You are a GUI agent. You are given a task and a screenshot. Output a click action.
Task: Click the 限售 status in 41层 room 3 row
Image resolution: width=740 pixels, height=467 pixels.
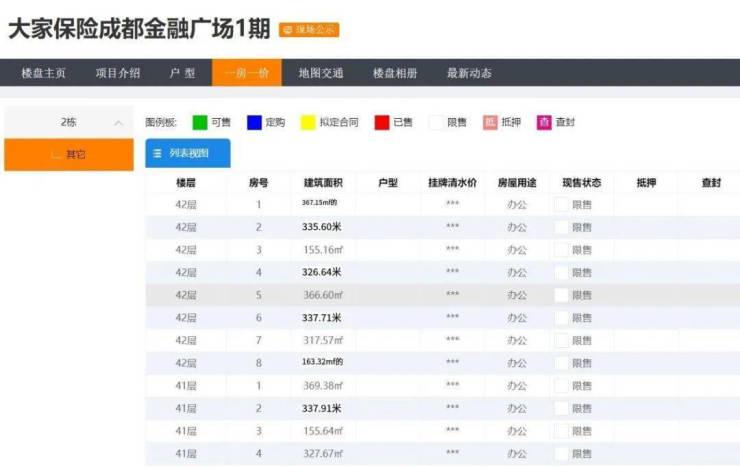click(x=582, y=431)
